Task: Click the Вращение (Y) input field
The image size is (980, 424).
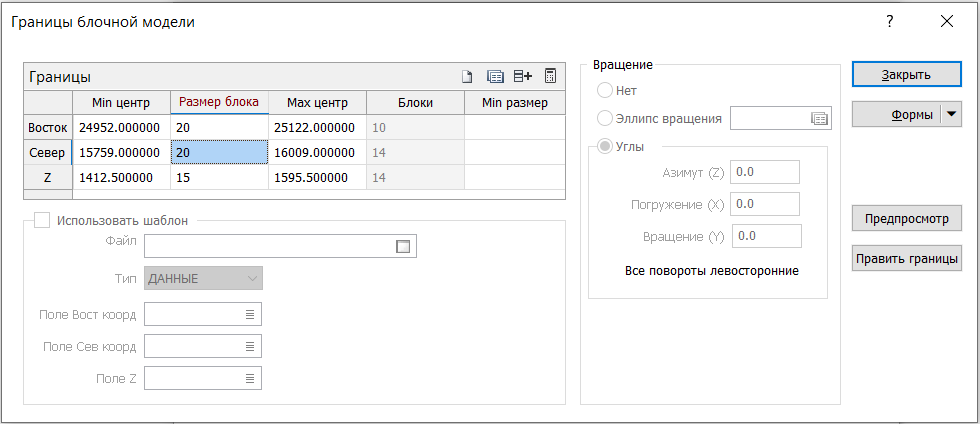Action: pos(767,236)
